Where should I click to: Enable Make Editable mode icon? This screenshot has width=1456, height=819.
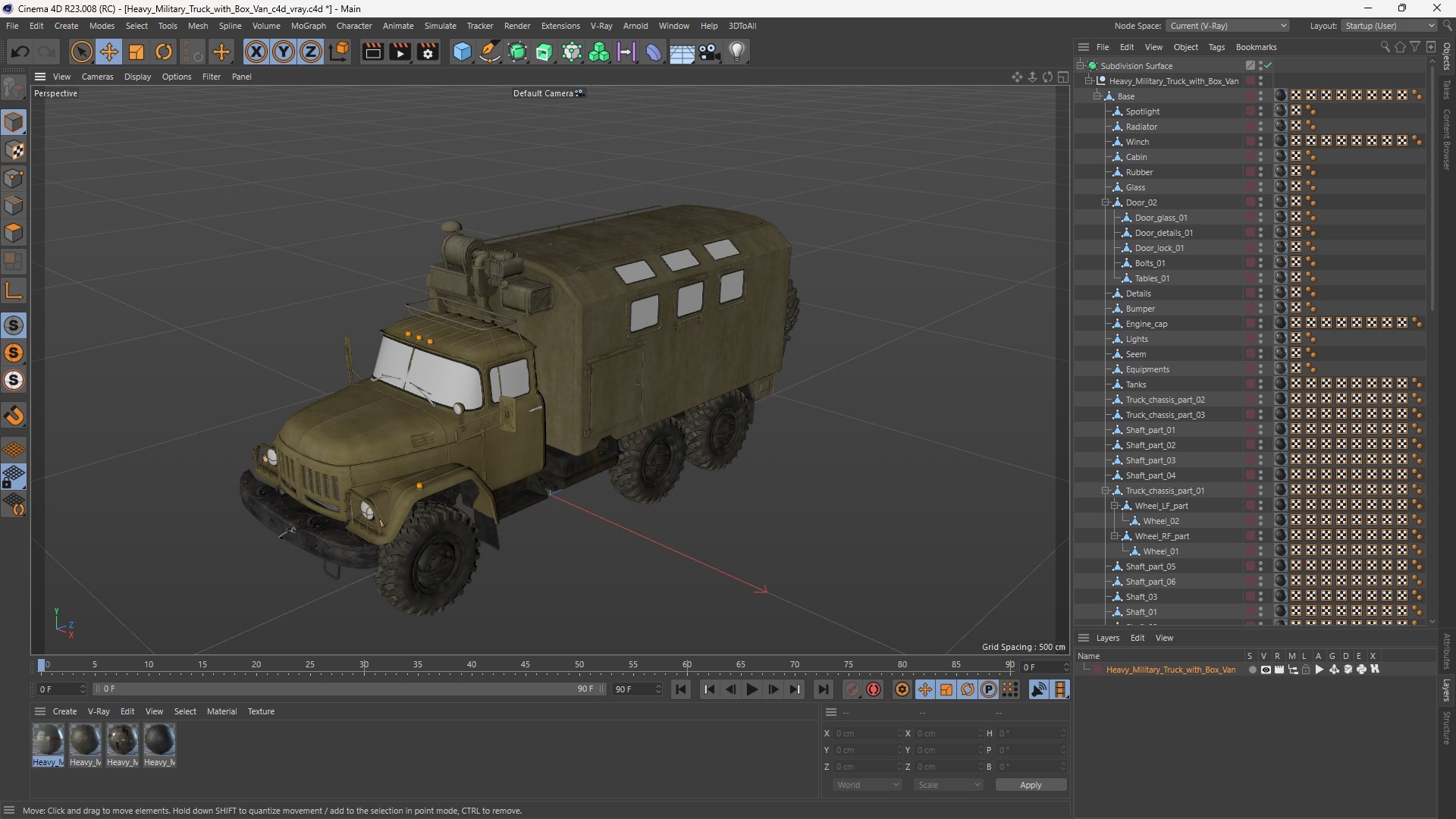(14, 89)
